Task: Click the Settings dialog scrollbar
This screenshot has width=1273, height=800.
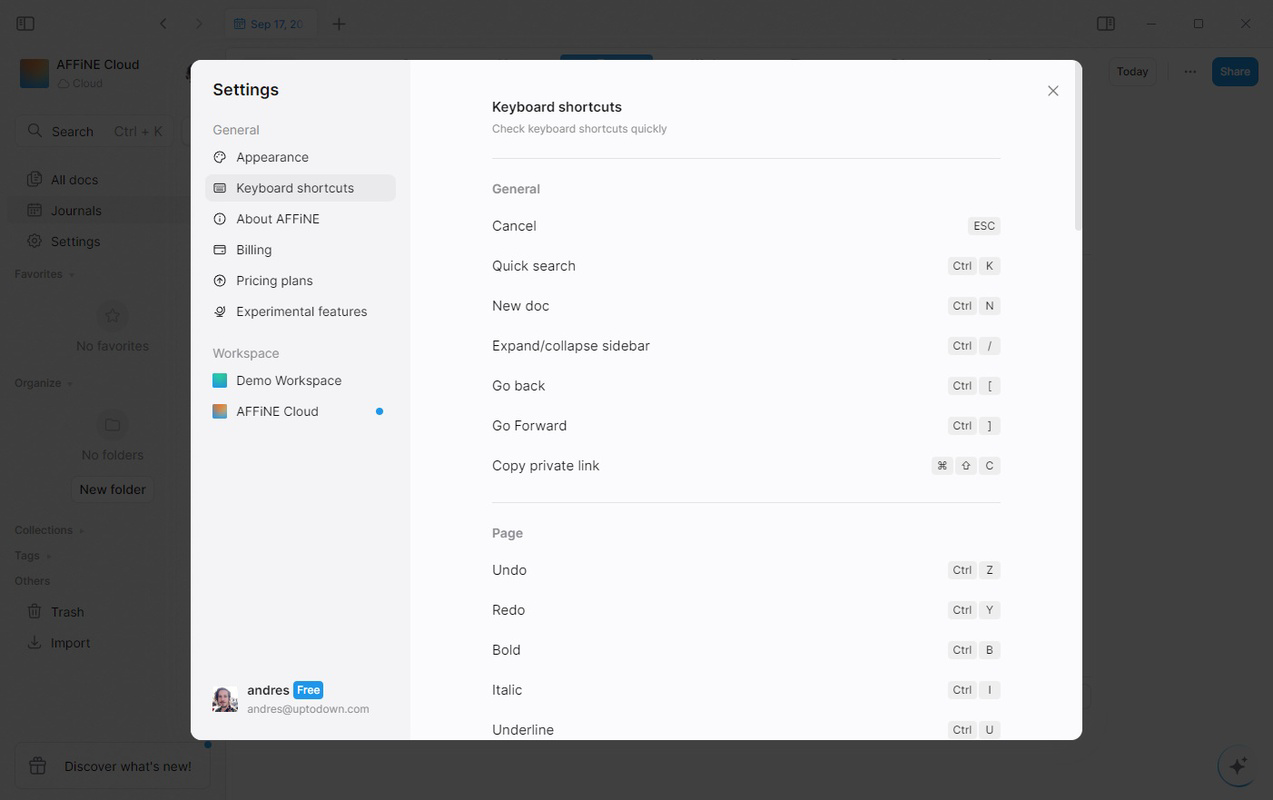Action: tap(1078, 148)
